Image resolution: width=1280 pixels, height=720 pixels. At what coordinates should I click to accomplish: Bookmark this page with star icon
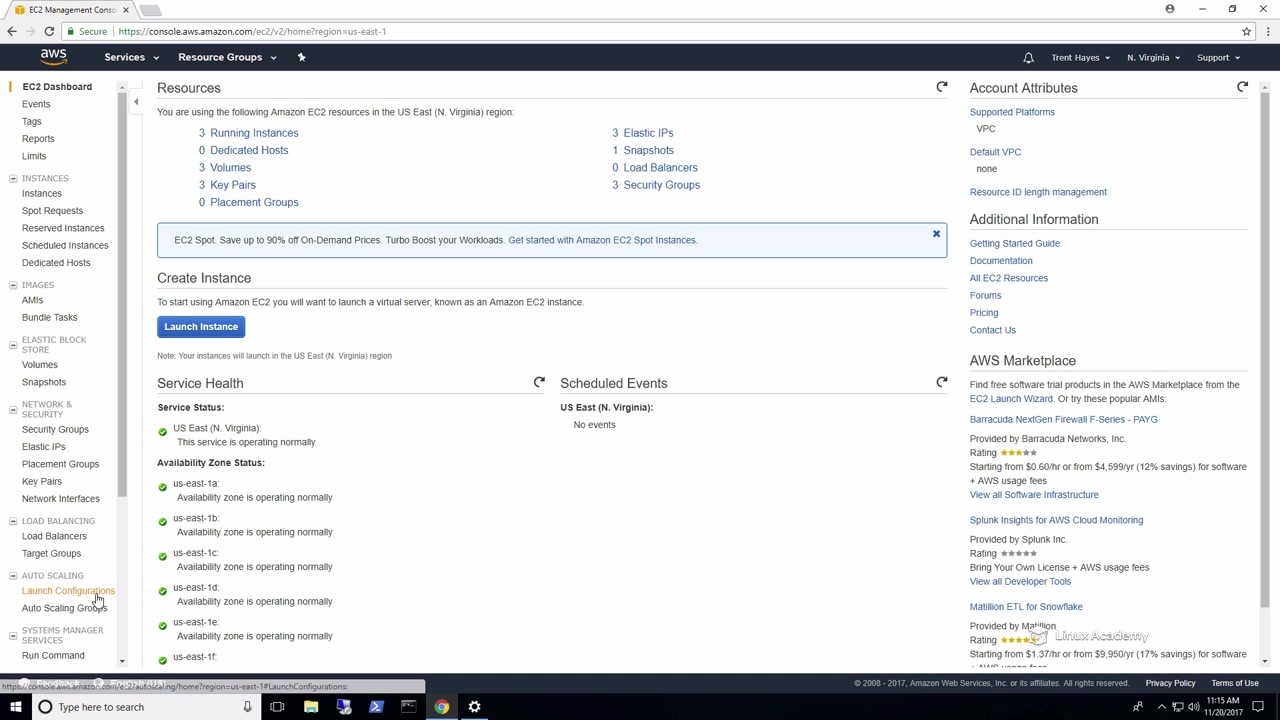coord(1246,31)
